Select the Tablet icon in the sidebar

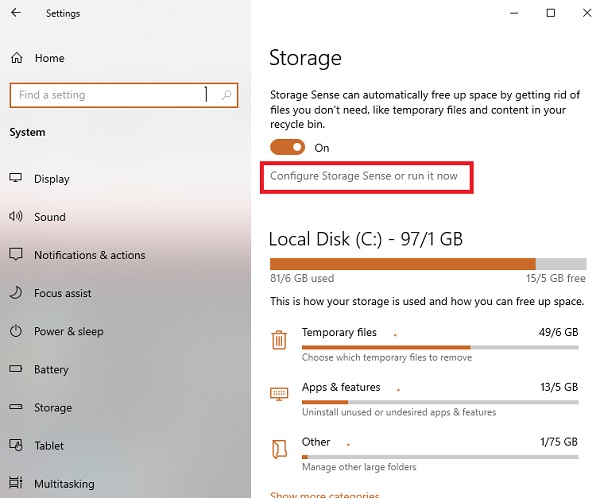[16, 445]
